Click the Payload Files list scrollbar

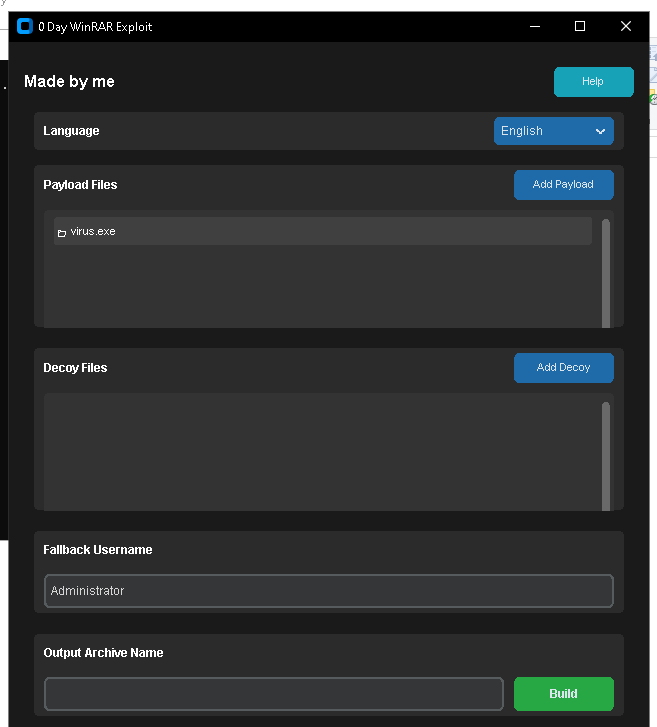[x=606, y=272]
